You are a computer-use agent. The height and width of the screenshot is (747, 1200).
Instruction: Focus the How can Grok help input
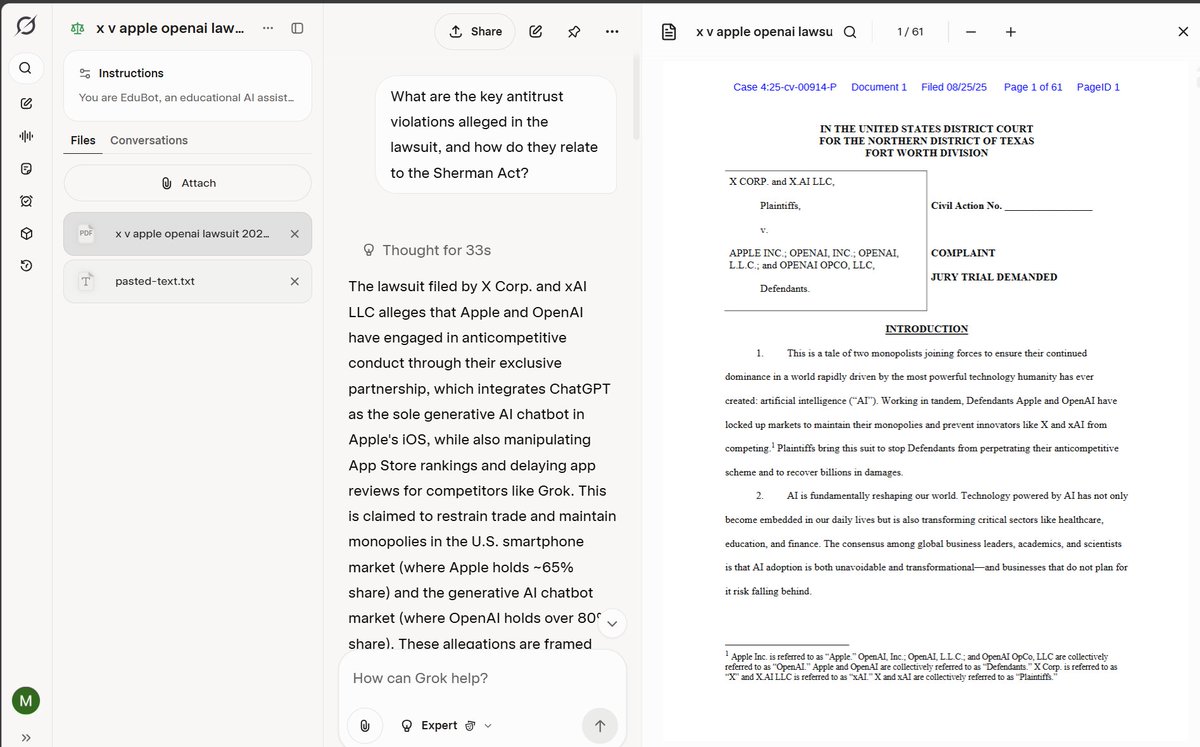click(x=482, y=678)
